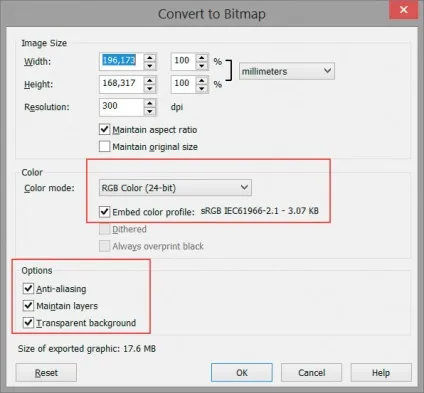Click the Cancel button

coord(311,372)
